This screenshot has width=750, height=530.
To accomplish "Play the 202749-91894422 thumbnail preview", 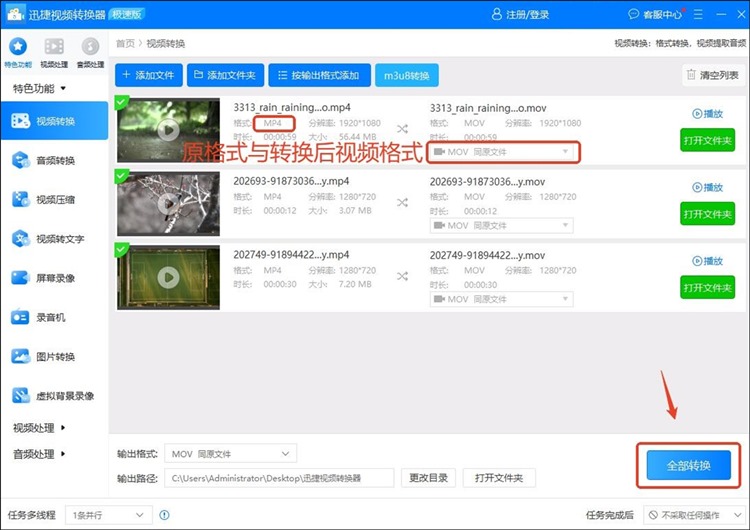I will (168, 277).
